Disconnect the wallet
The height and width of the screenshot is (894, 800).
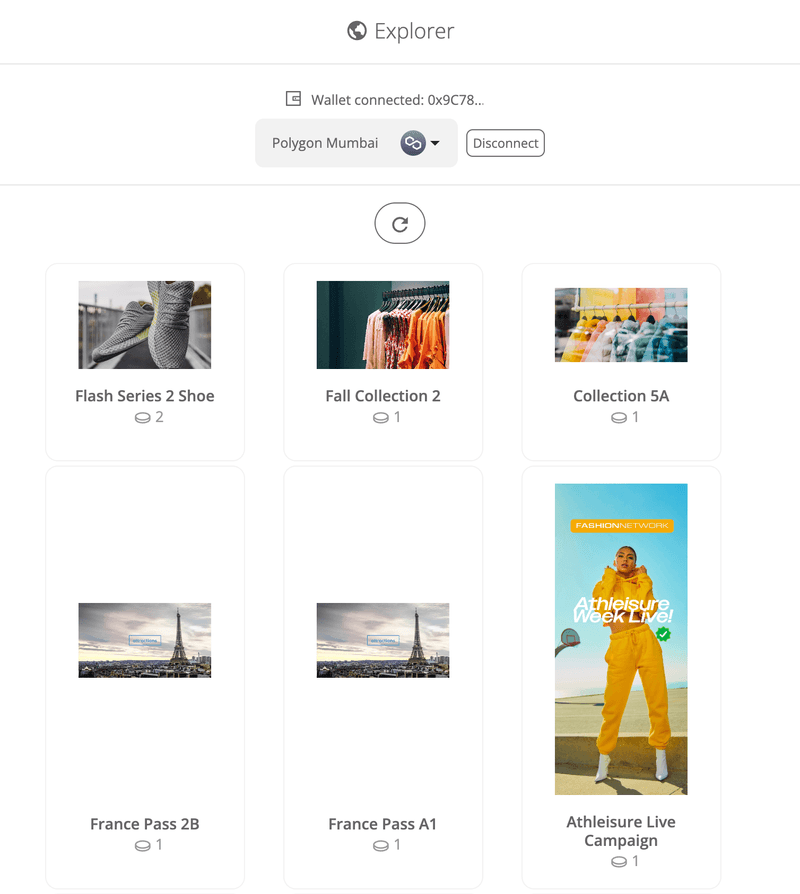505,143
